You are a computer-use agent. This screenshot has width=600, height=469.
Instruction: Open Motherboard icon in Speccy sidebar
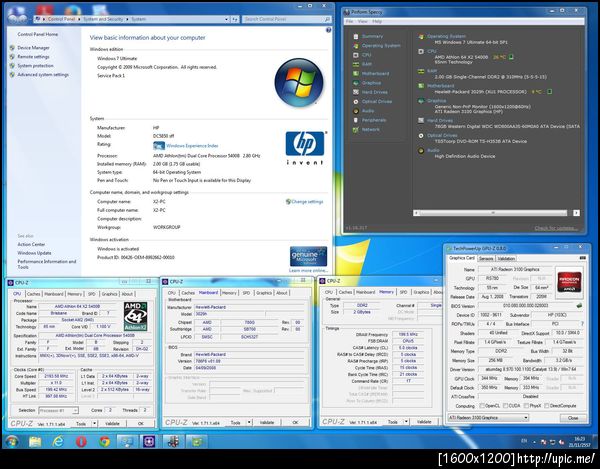(356, 73)
